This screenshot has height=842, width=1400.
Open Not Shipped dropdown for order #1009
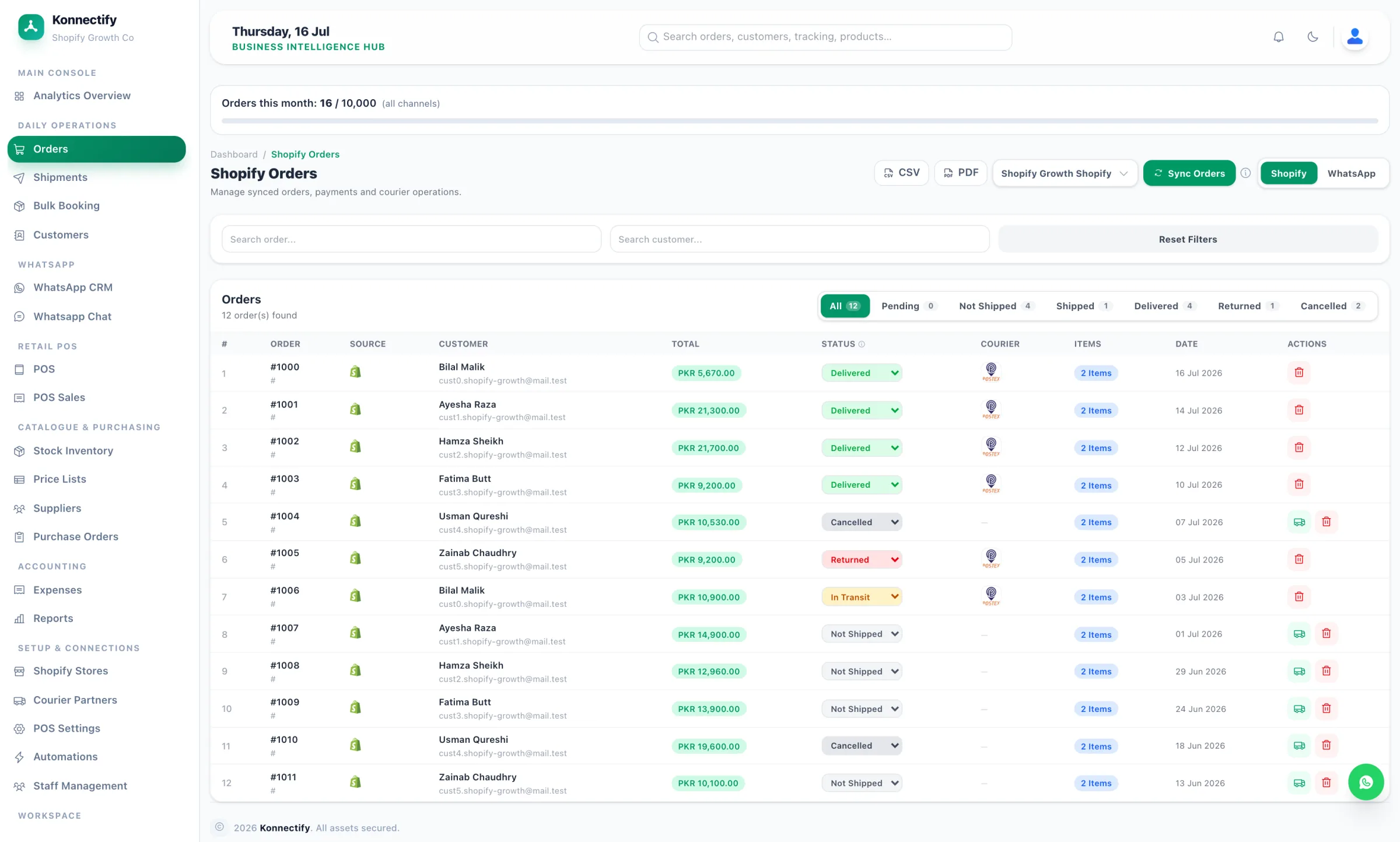click(862, 708)
